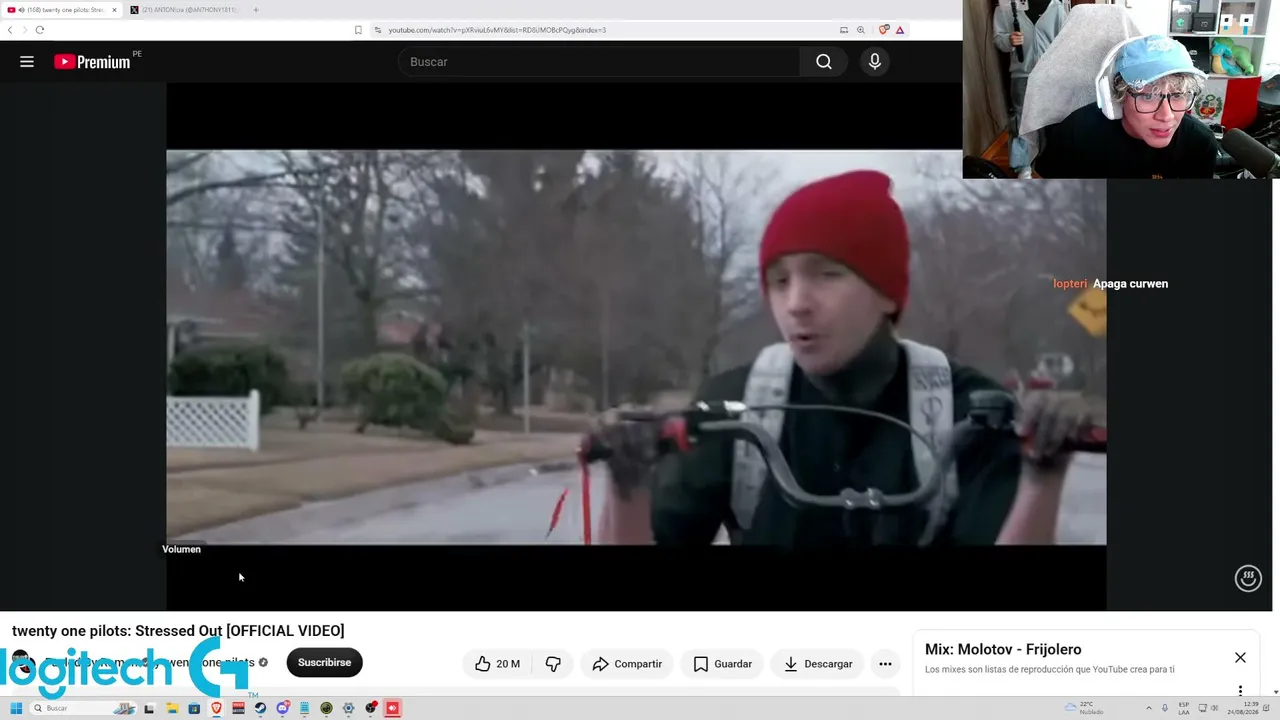1280x720 pixels.
Task: Open a new browser tab
Action: pyautogui.click(x=256, y=10)
